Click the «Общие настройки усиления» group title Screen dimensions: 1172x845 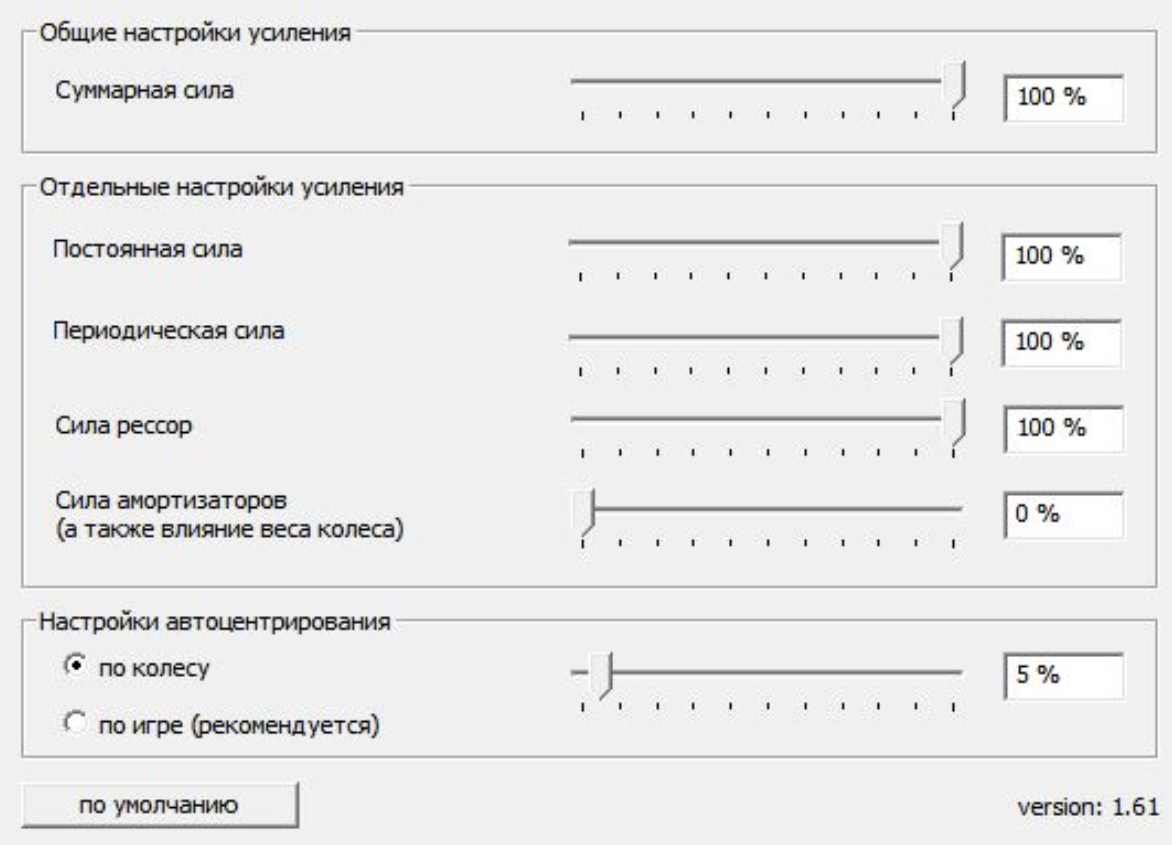(194, 33)
